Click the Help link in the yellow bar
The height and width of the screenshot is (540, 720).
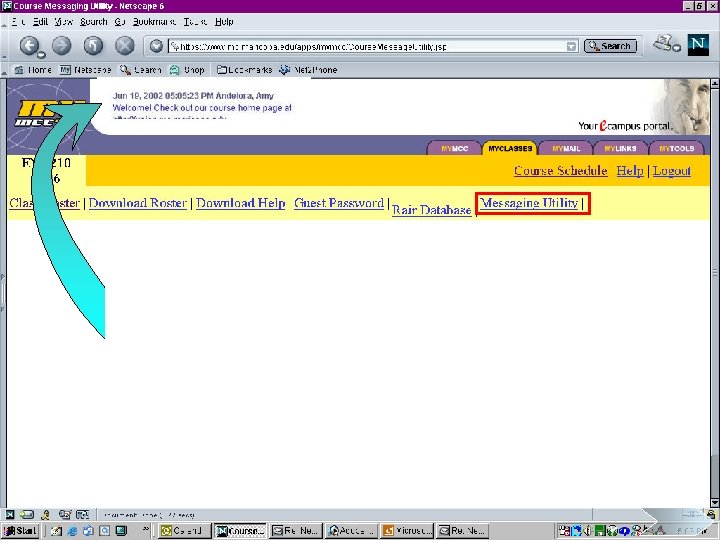coord(630,171)
